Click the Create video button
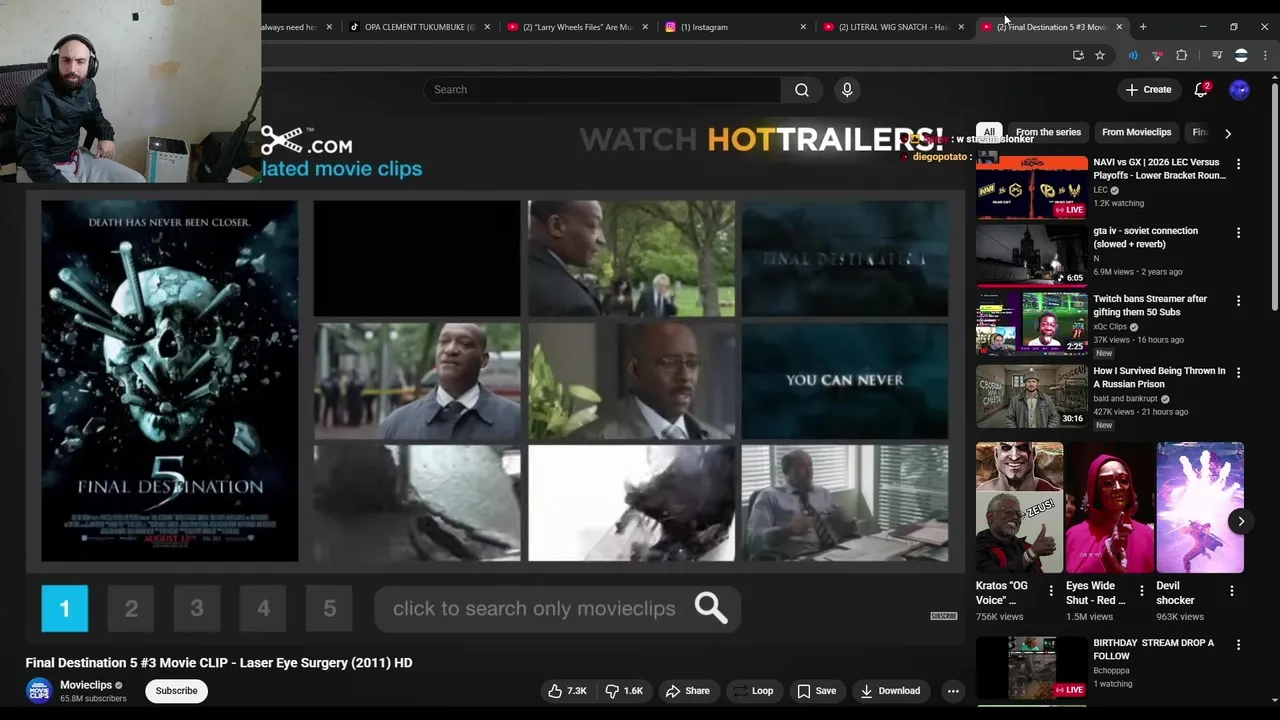Viewport: 1280px width, 720px height. [1148, 90]
